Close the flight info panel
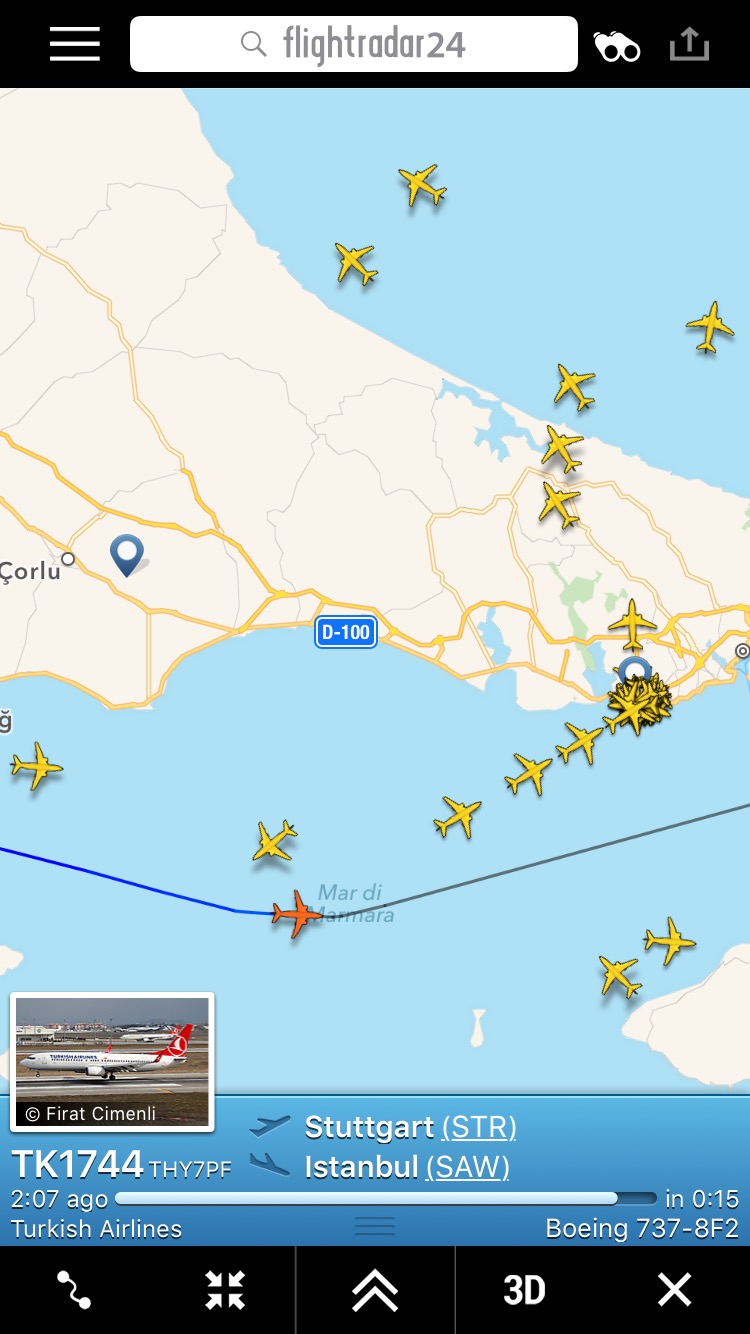Image resolution: width=750 pixels, height=1334 pixels. point(675,1290)
